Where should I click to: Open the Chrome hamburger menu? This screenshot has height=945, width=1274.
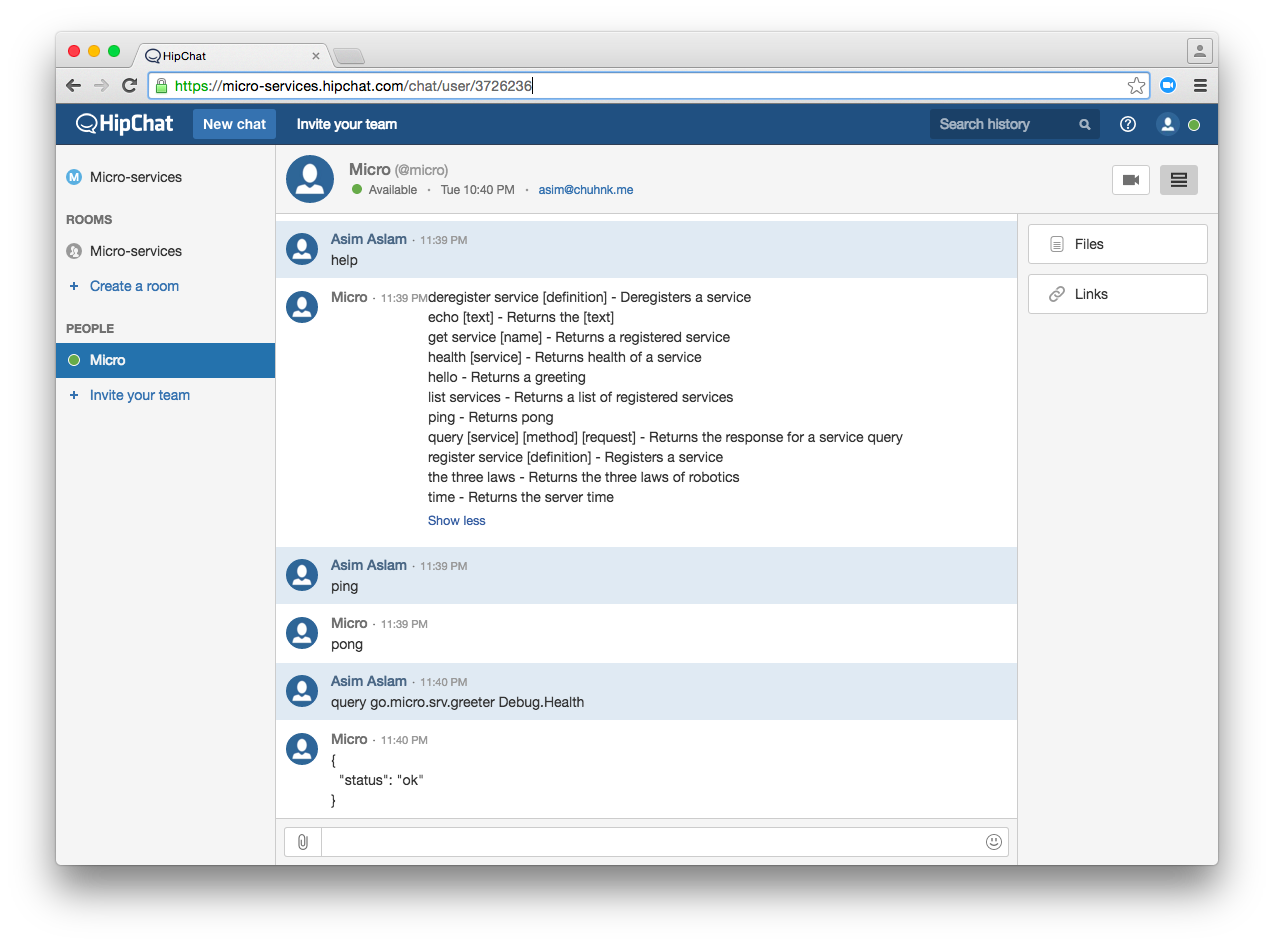pos(1200,86)
